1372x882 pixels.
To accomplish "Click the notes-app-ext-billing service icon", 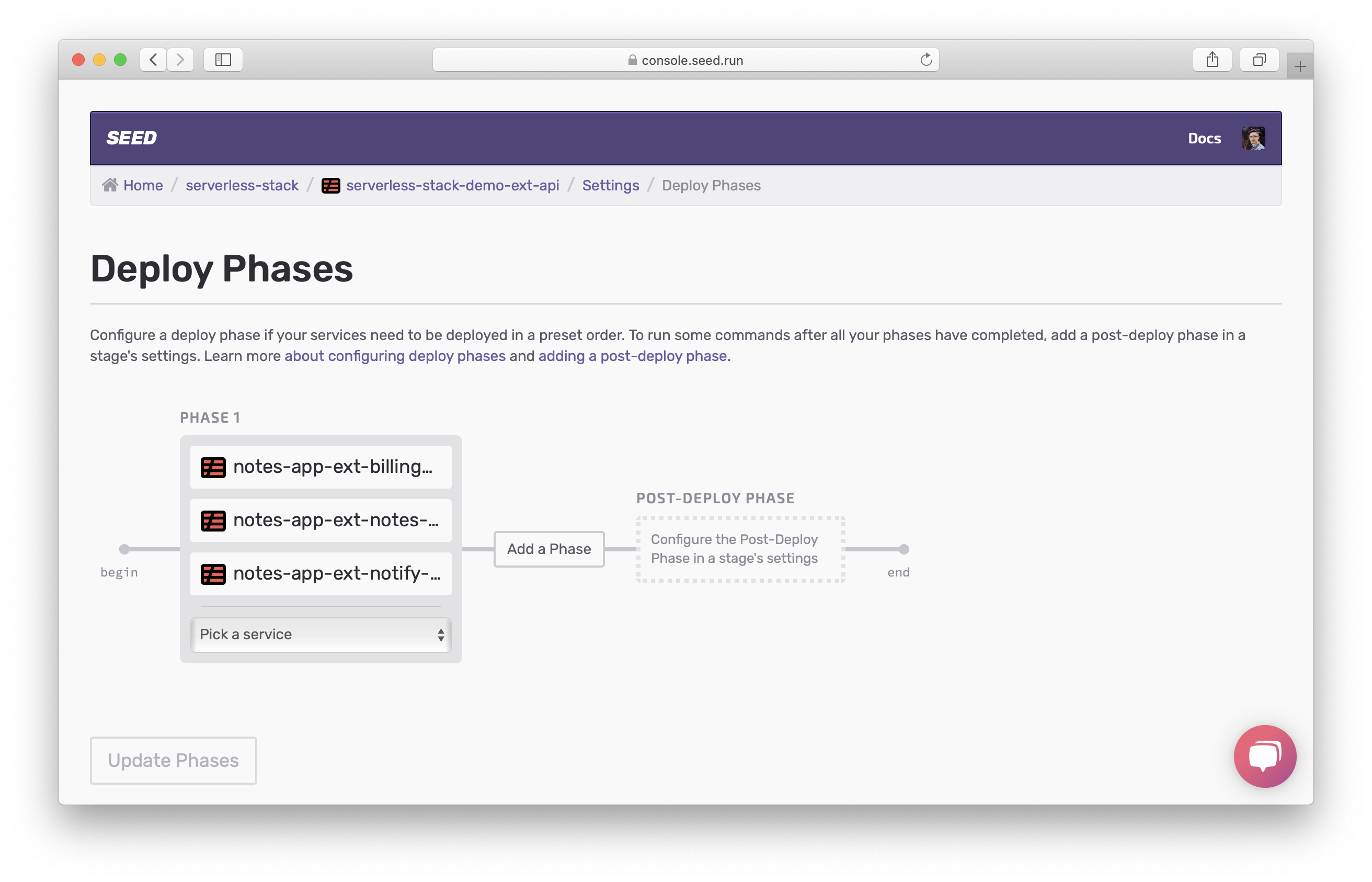I will click(x=213, y=467).
